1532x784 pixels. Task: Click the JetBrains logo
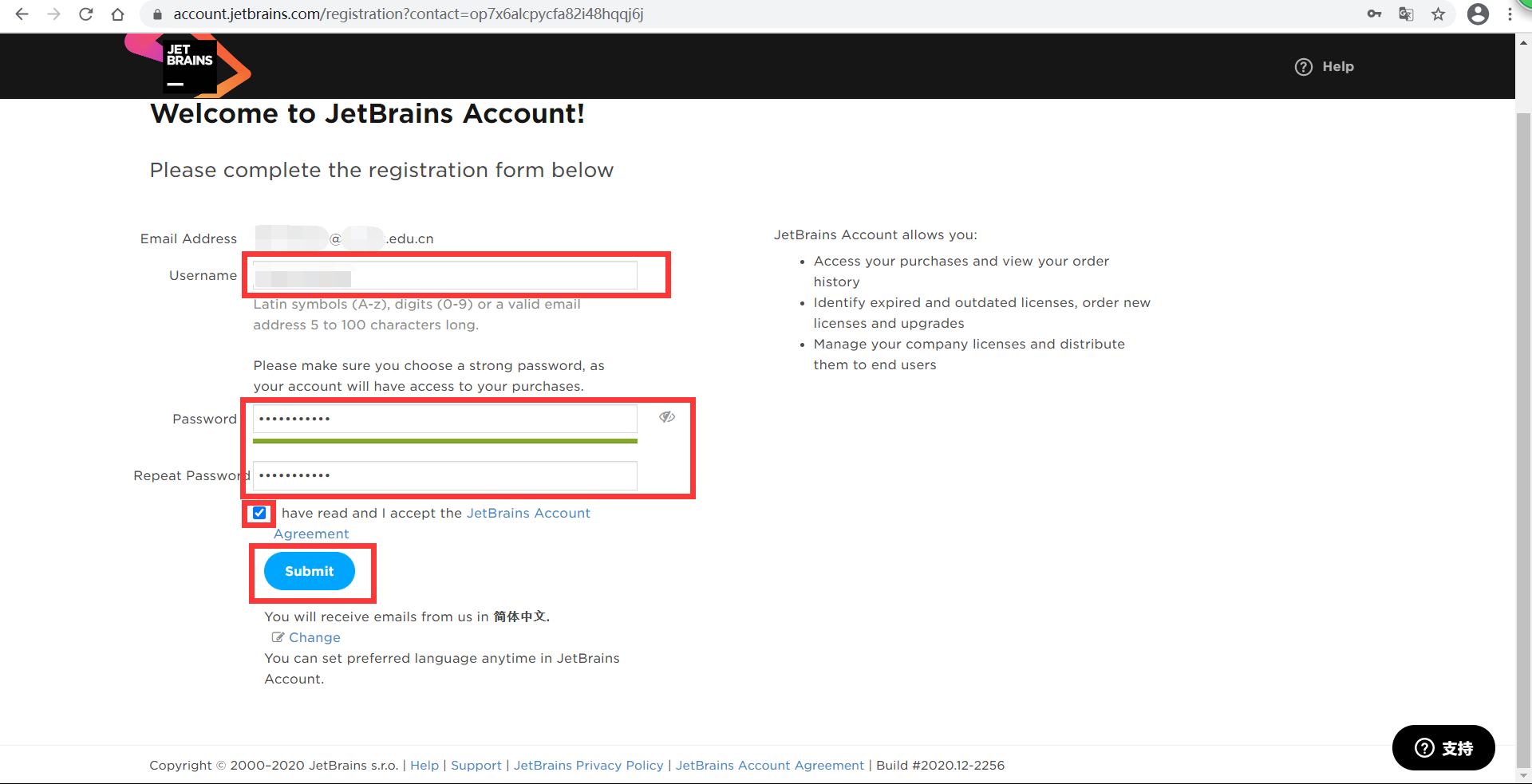pos(188,66)
